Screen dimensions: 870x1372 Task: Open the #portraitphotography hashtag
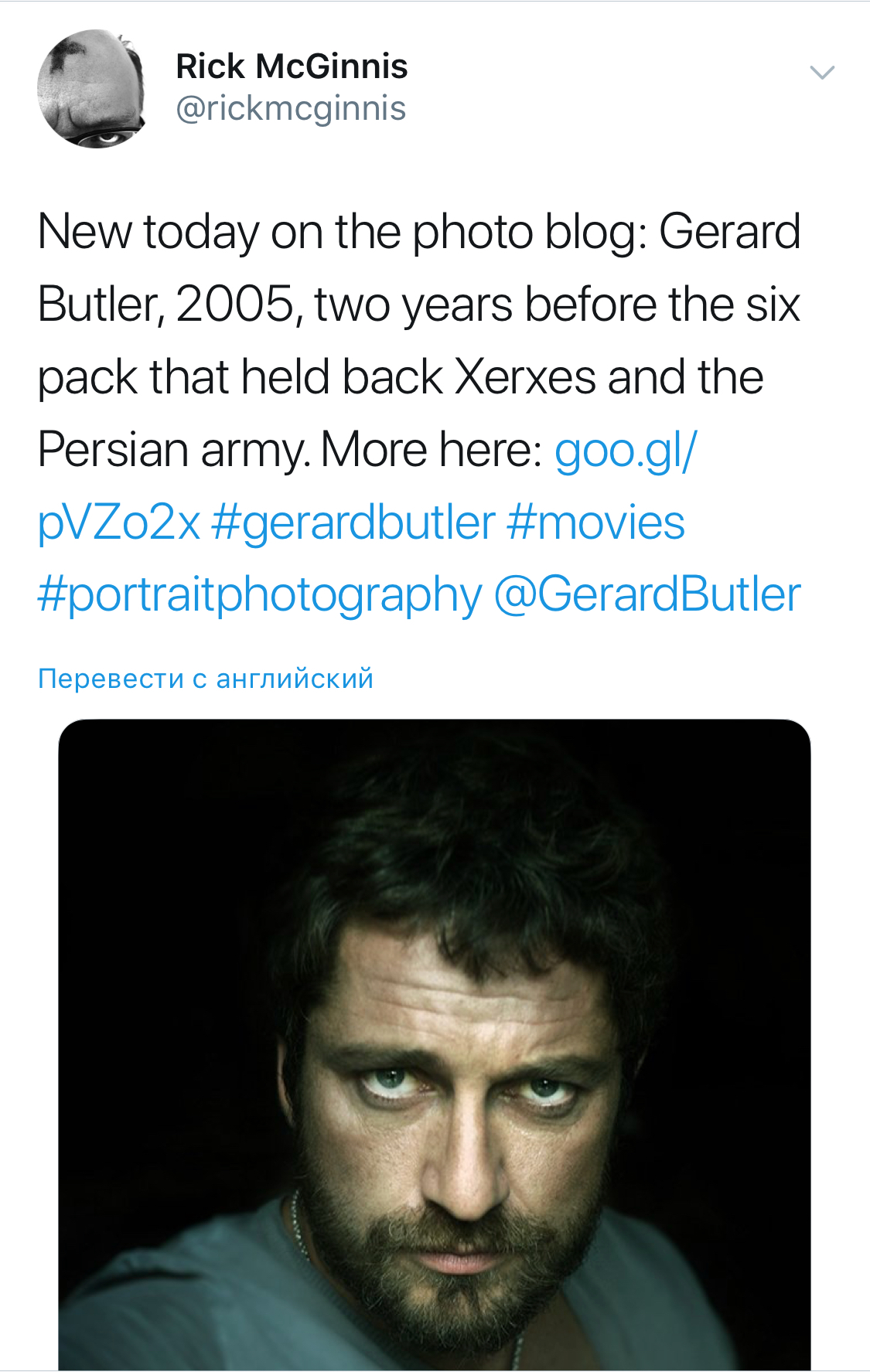point(260,595)
